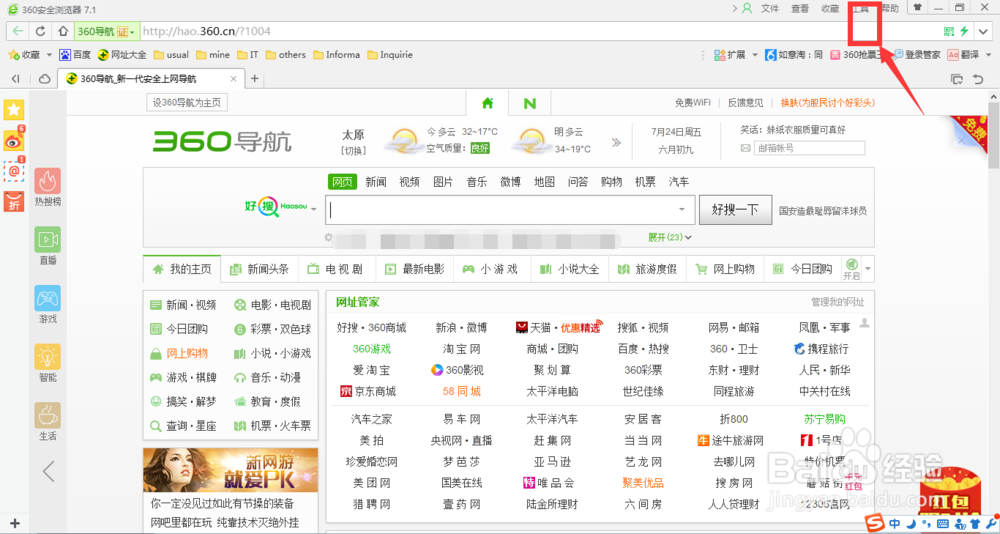The height and width of the screenshot is (534, 1000).
Task: Select the 图片 search type
Action: 443,182
